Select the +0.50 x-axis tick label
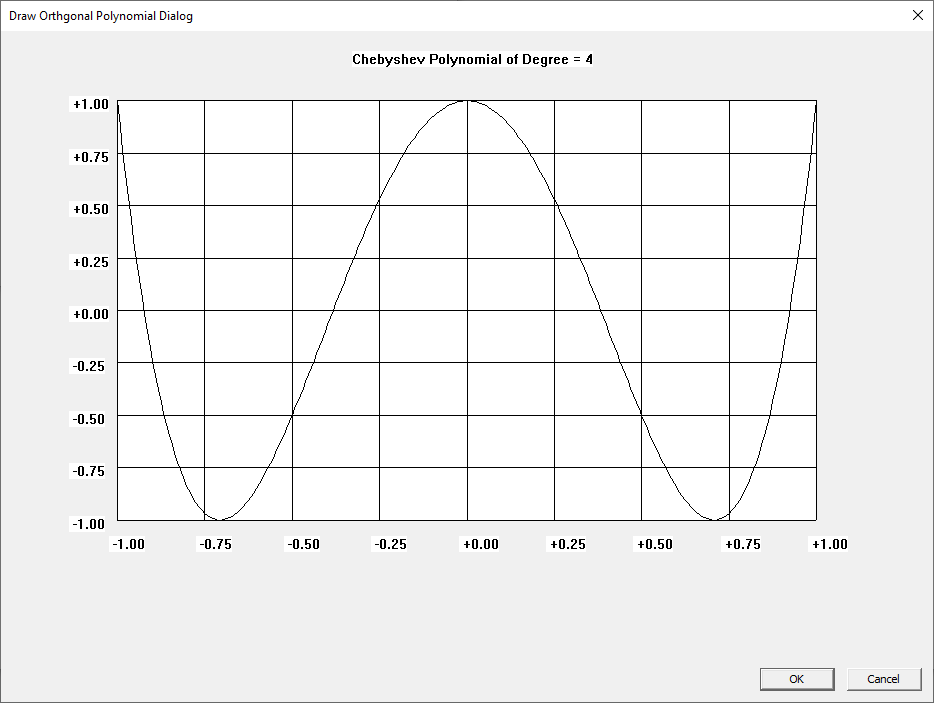Screen dimensions: 934x703 pos(654,544)
